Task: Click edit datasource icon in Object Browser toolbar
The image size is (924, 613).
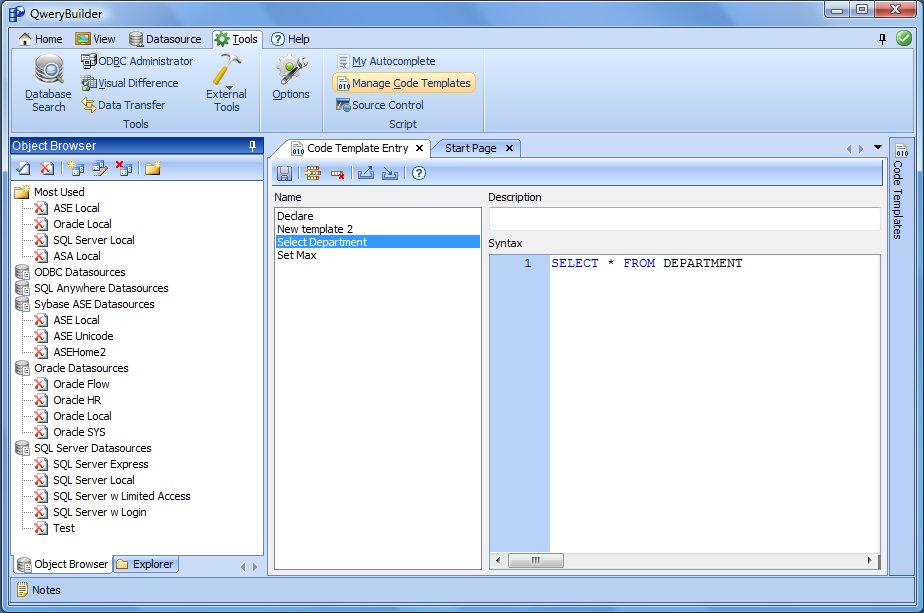Action: click(100, 169)
